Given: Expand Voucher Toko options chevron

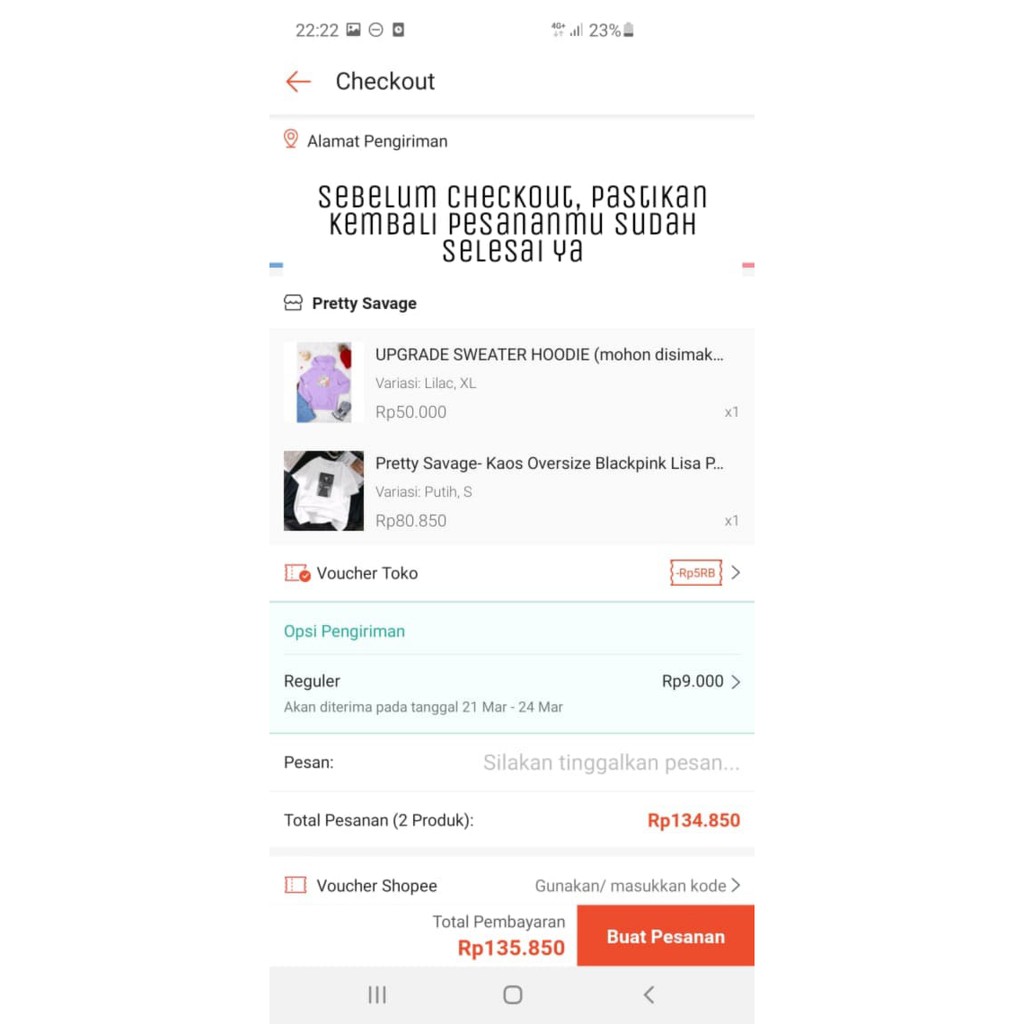Looking at the screenshot, I should tap(736, 573).
